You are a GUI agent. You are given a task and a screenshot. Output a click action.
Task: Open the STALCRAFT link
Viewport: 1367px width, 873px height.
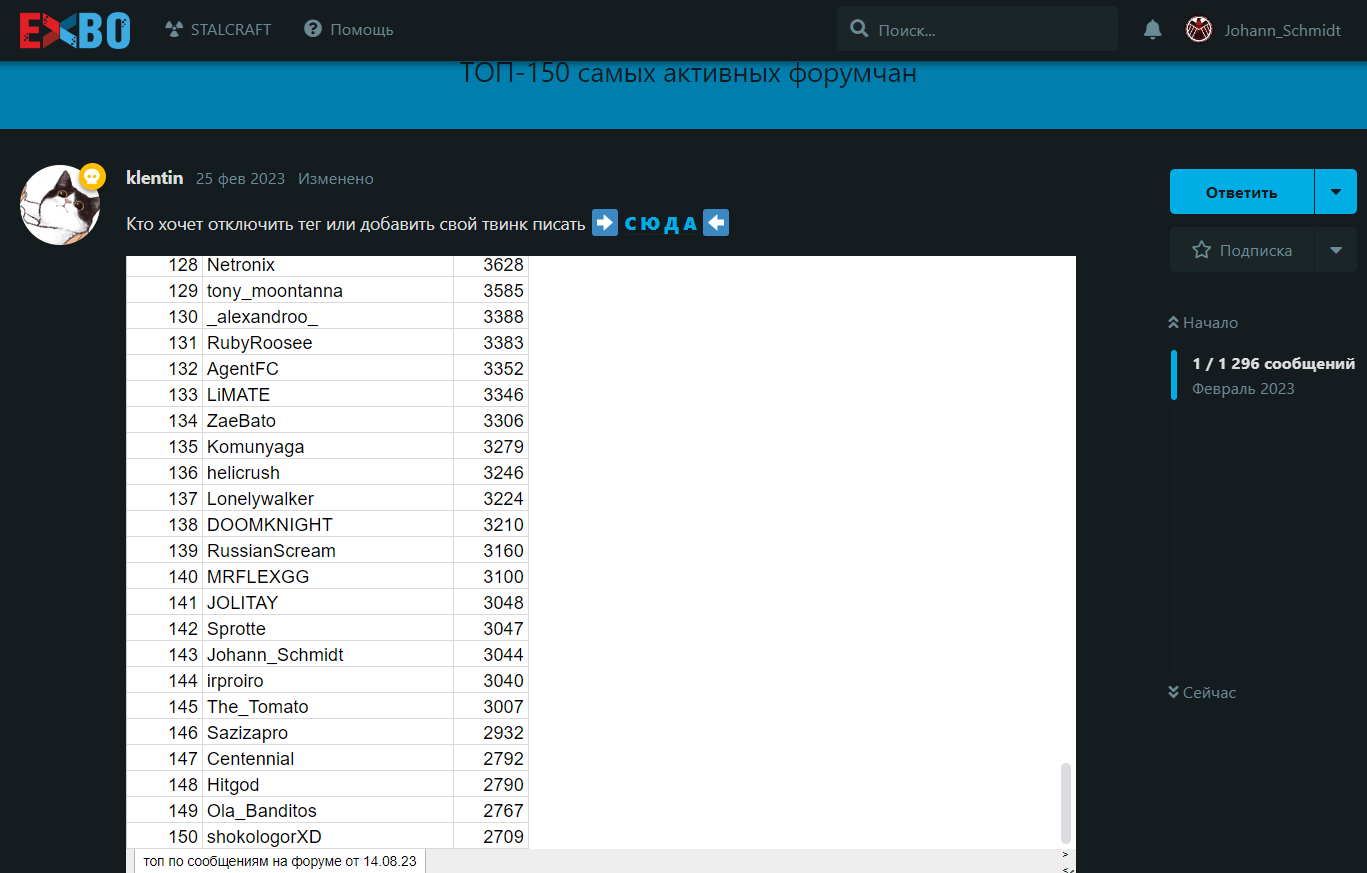coord(218,30)
